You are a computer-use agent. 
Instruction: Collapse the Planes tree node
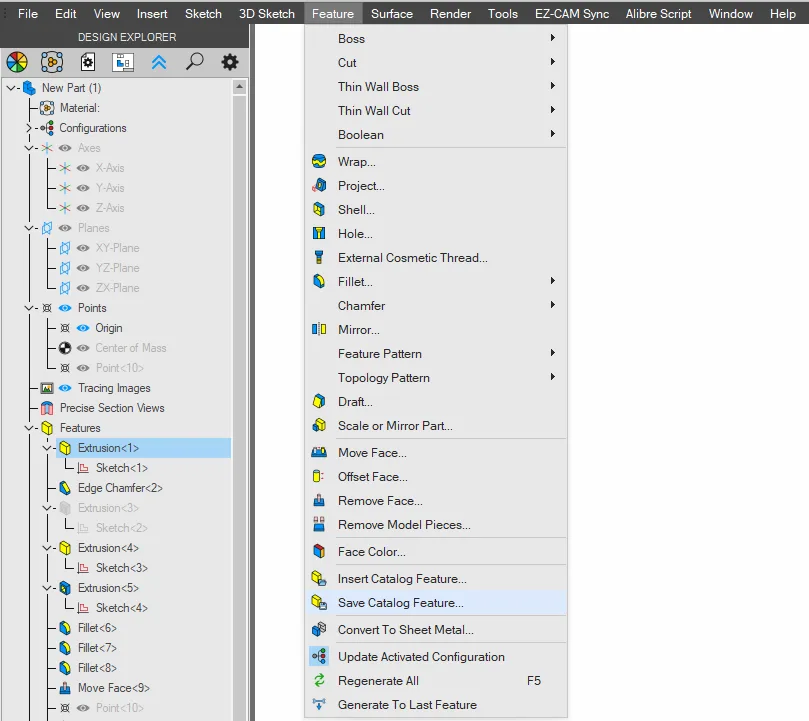pos(29,228)
